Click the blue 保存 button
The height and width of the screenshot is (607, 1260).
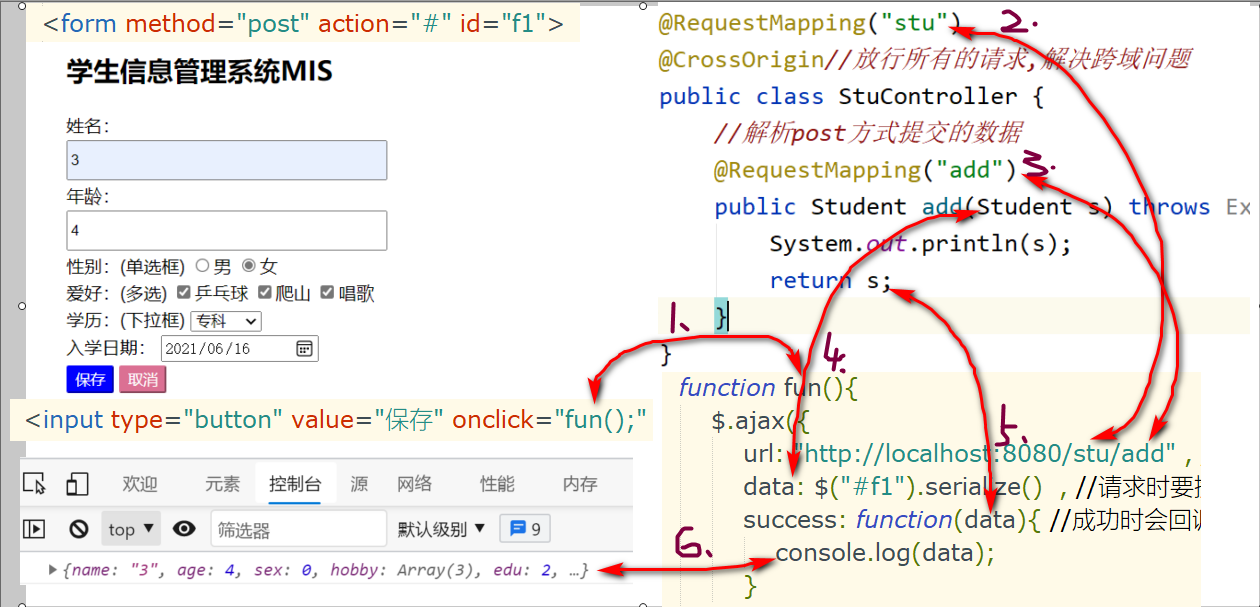[x=90, y=379]
